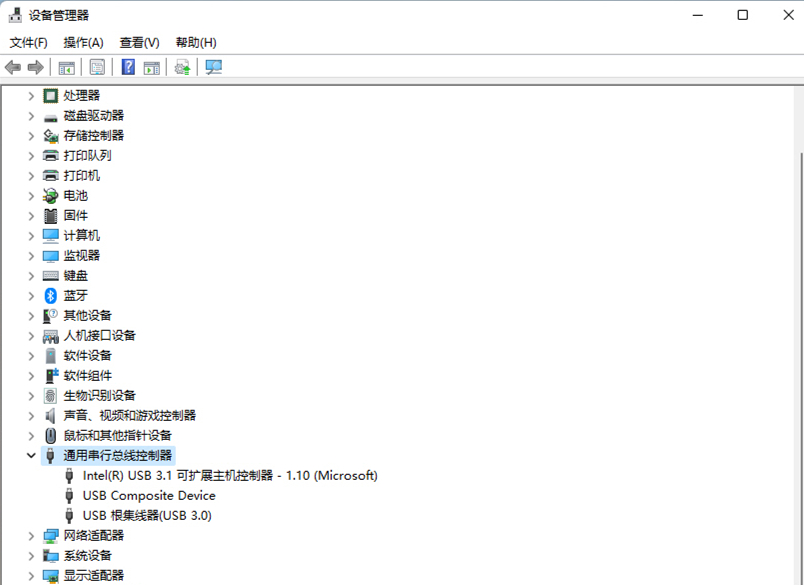Click the Help question mark toolbar icon
This screenshot has height=585, width=804.
click(x=126, y=67)
